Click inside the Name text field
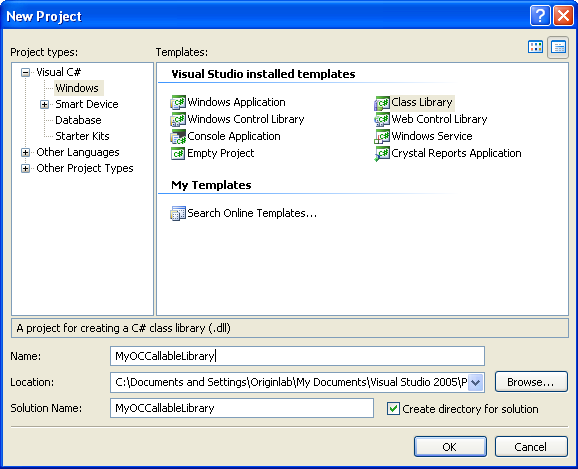 pyautogui.click(x=297, y=356)
